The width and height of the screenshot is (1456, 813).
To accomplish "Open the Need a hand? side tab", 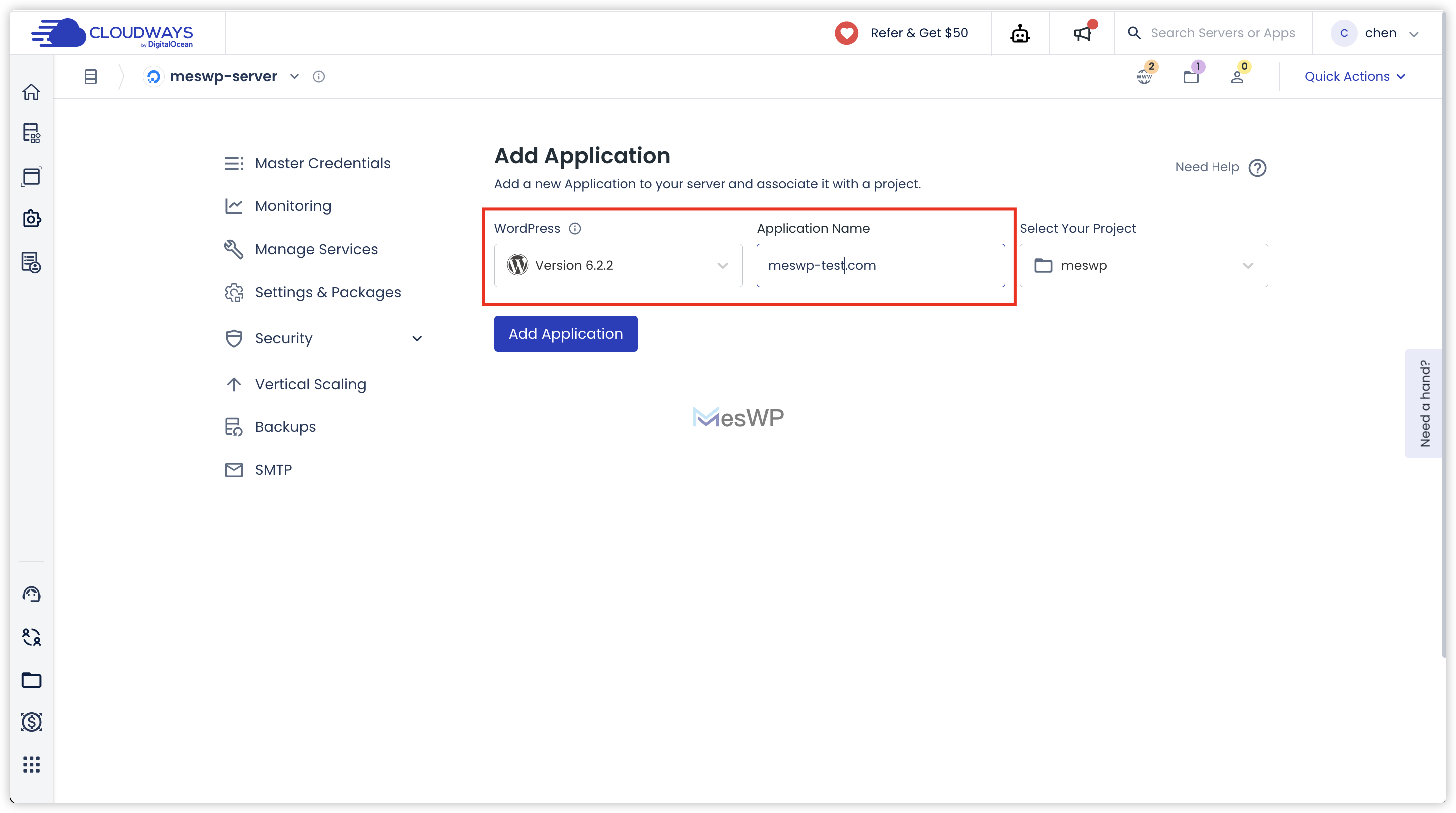I will click(1423, 404).
